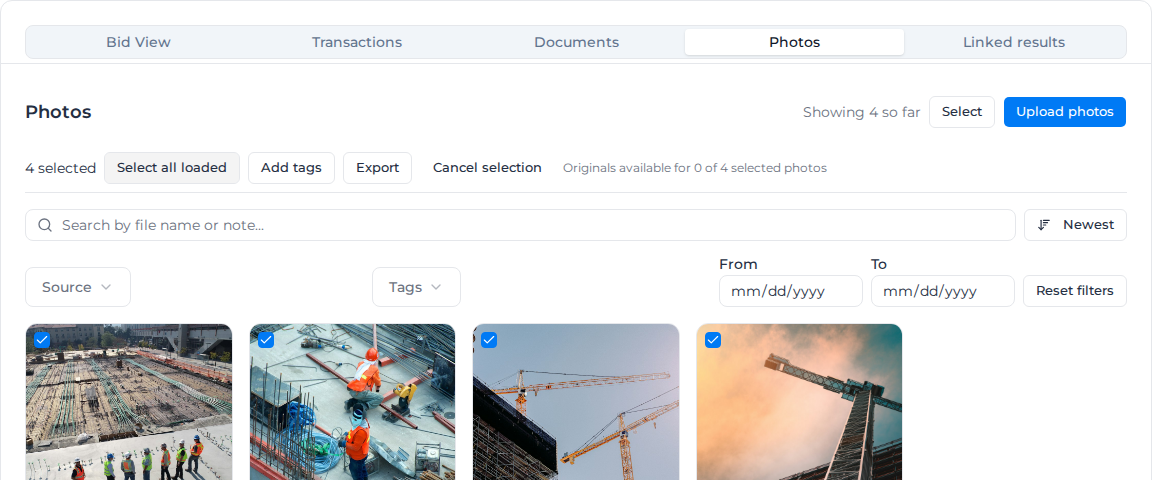Click the sort order icon beside Newest

point(1043,225)
